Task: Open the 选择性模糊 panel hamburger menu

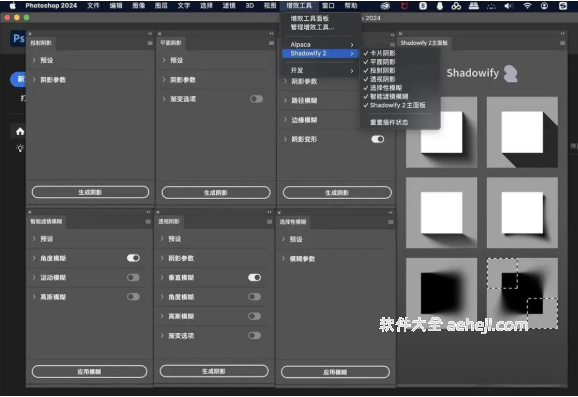Action: tap(391, 222)
